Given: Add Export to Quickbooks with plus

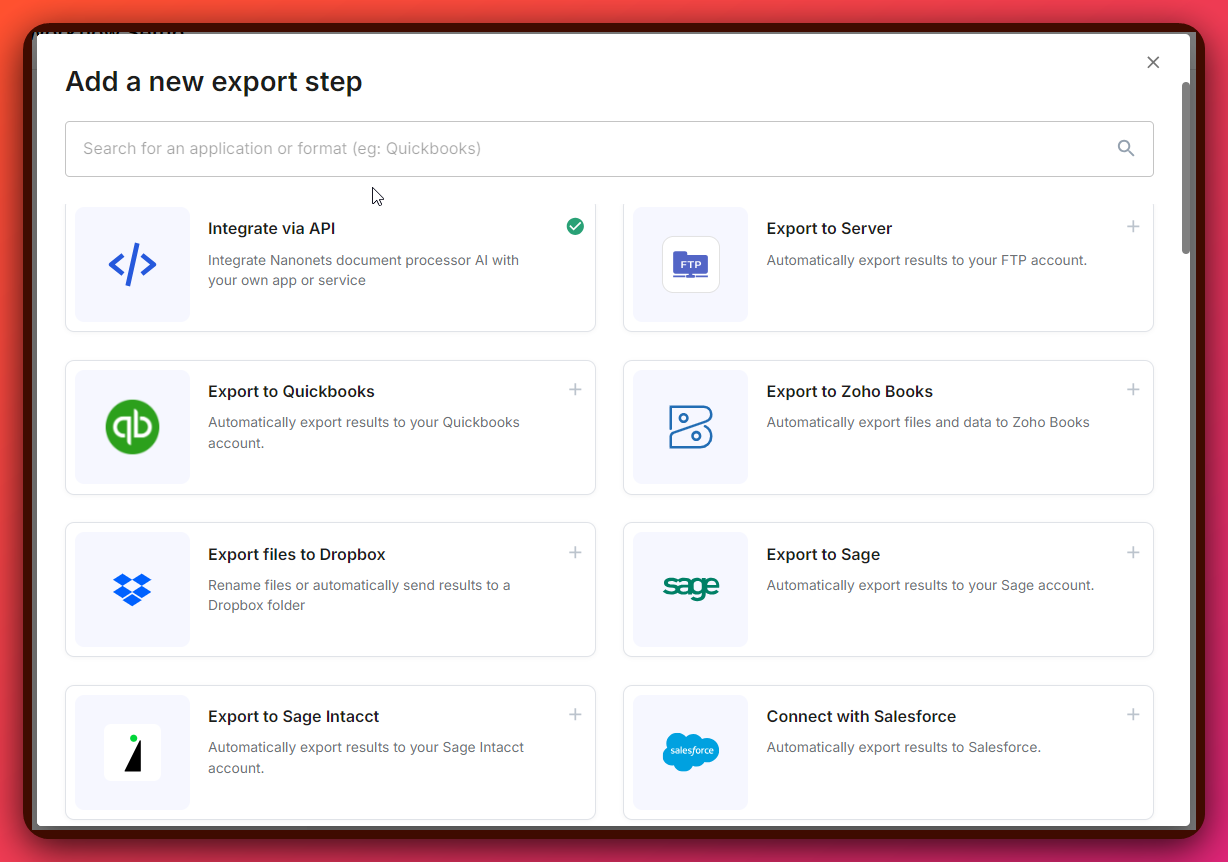Looking at the screenshot, I should tap(575, 390).
